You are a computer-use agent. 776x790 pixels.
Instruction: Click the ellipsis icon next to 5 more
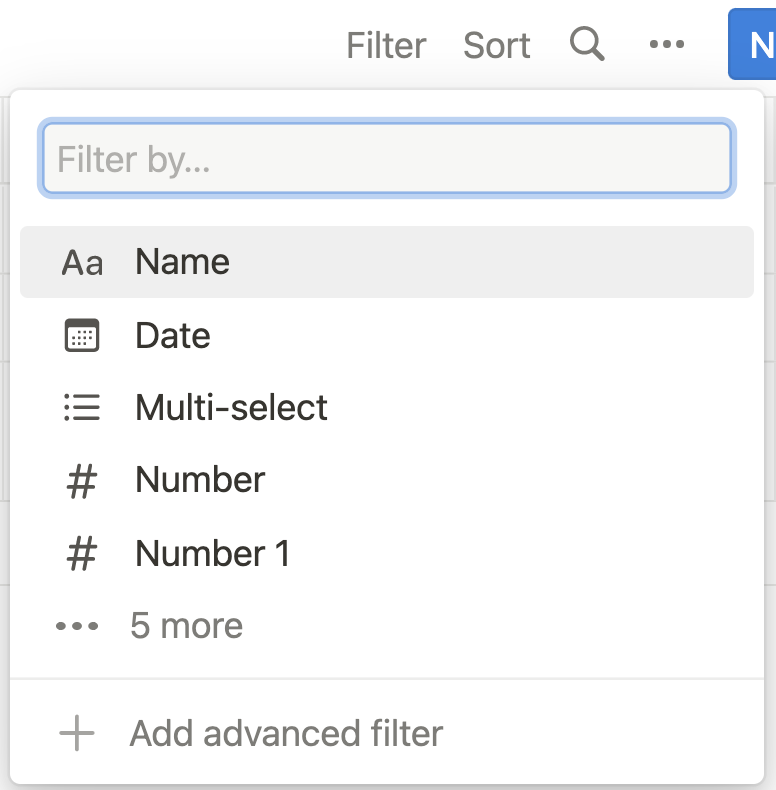[77, 627]
